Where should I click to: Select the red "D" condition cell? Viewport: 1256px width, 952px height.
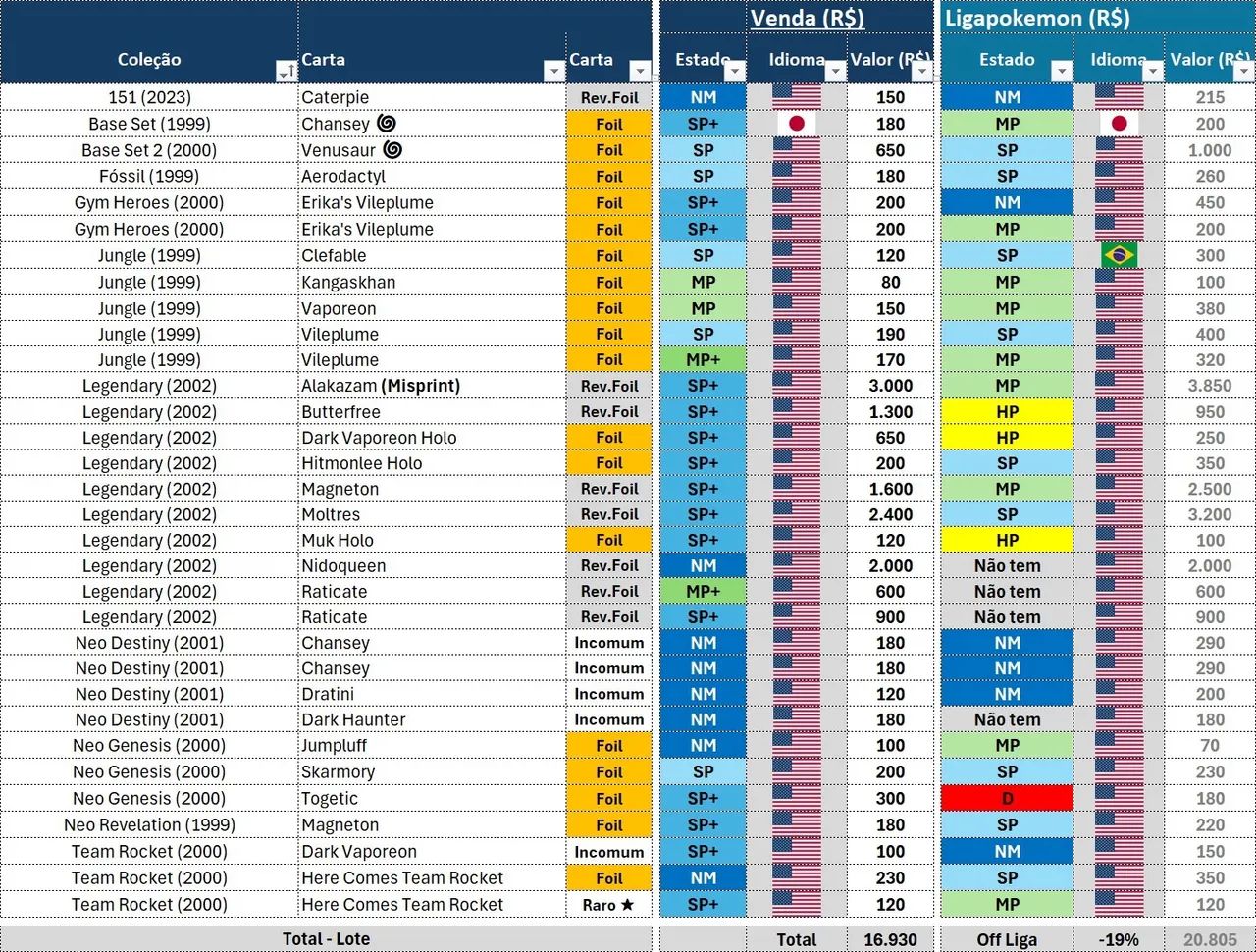tap(1007, 799)
